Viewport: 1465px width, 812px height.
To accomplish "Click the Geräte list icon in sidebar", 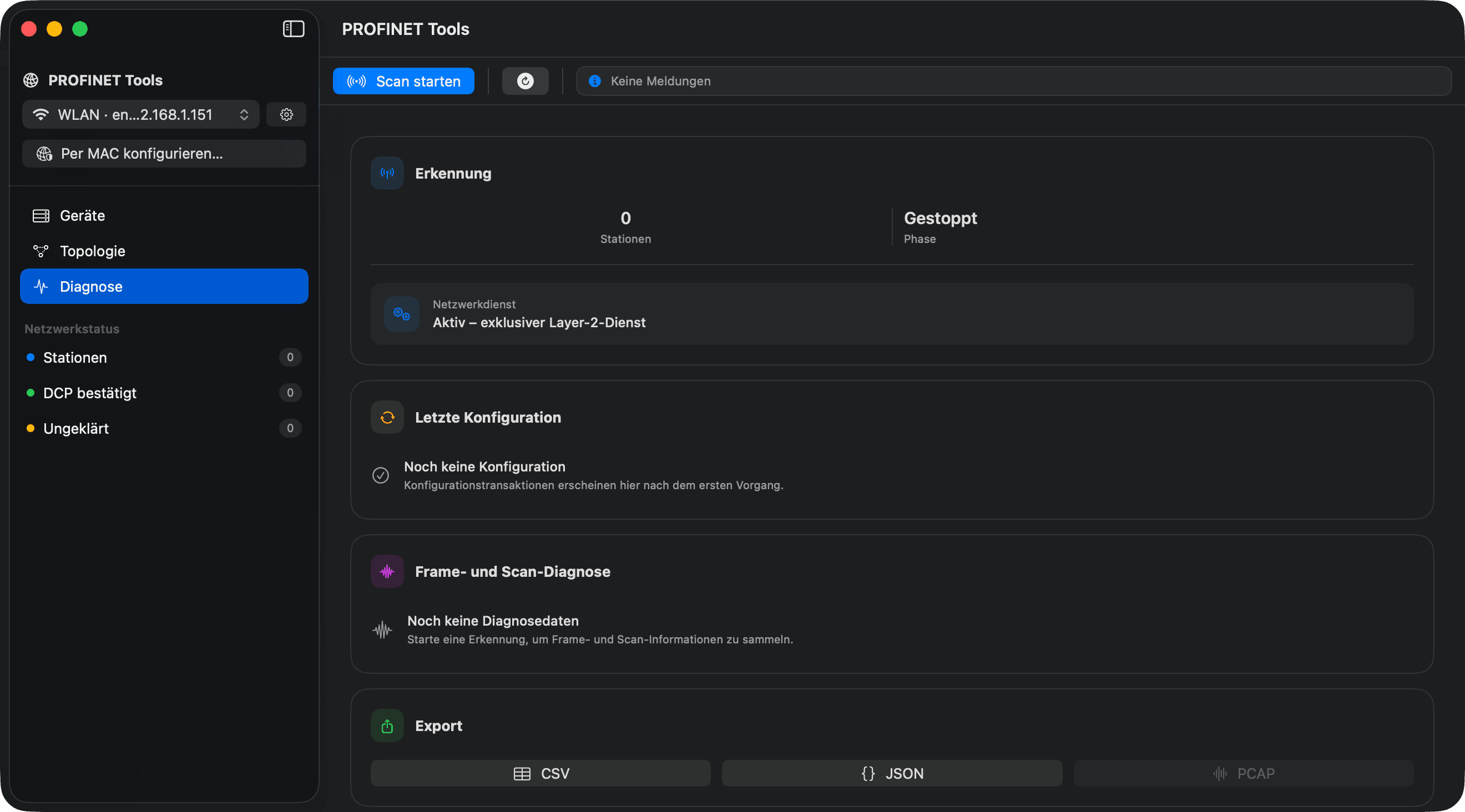I will click(x=41, y=216).
